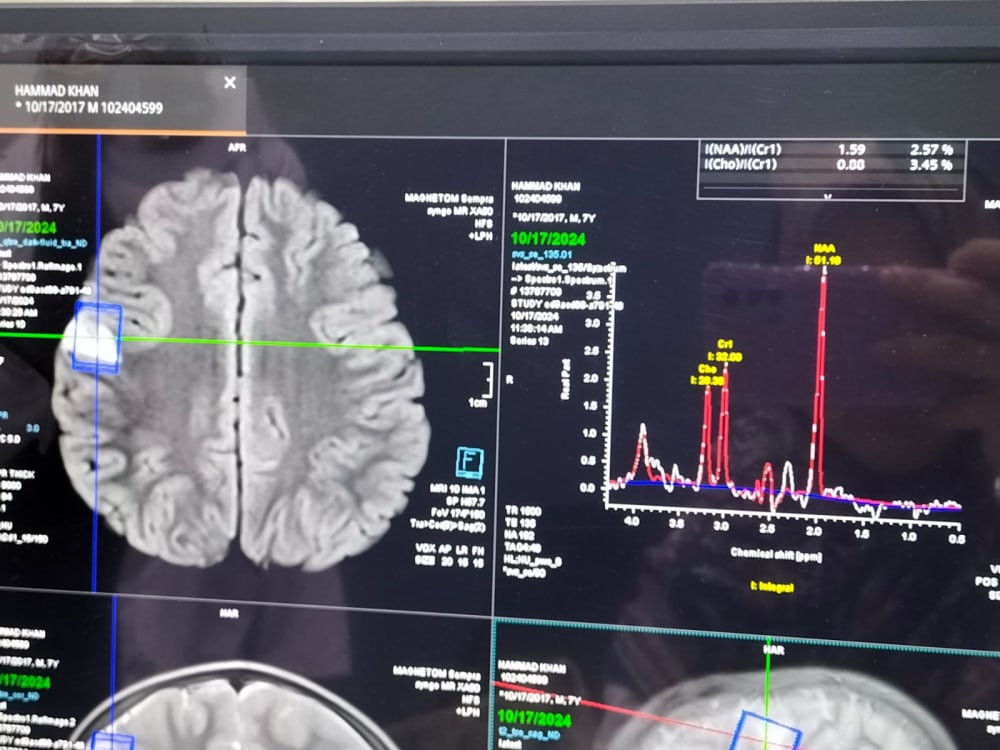Click the HAR label above coronal view

(x=228, y=614)
